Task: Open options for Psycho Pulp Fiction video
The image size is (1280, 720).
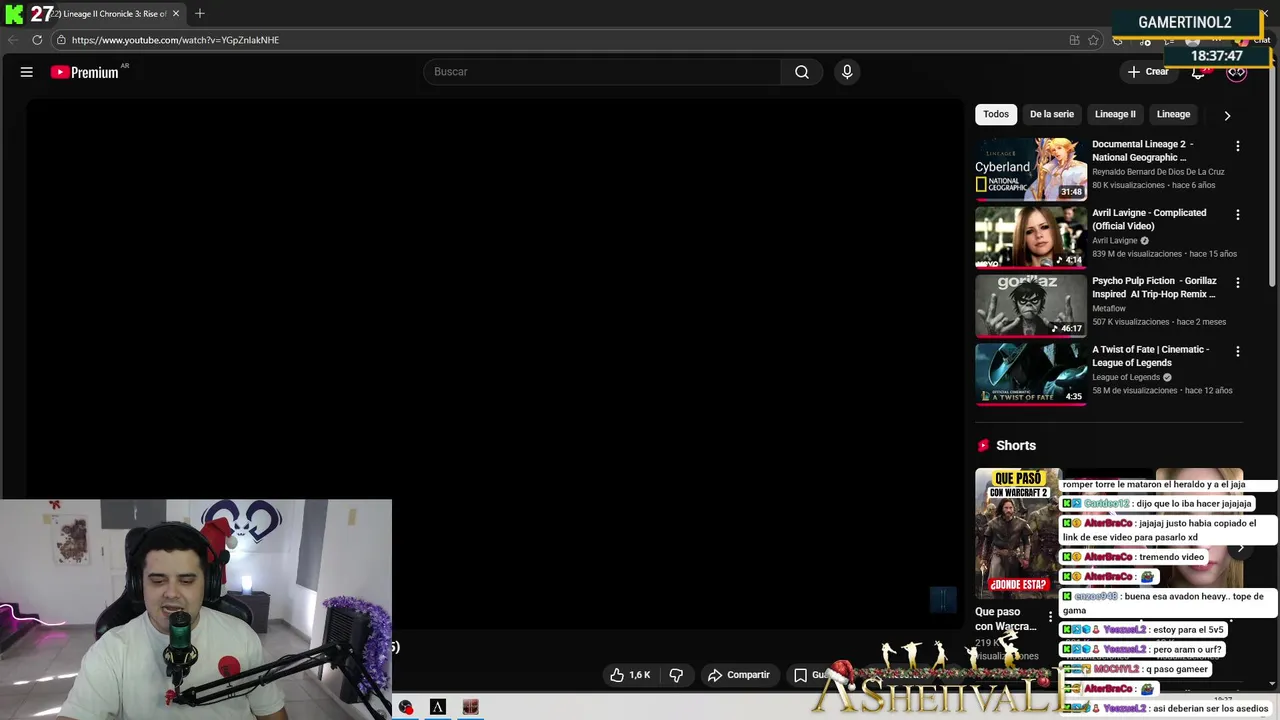Action: [1237, 283]
